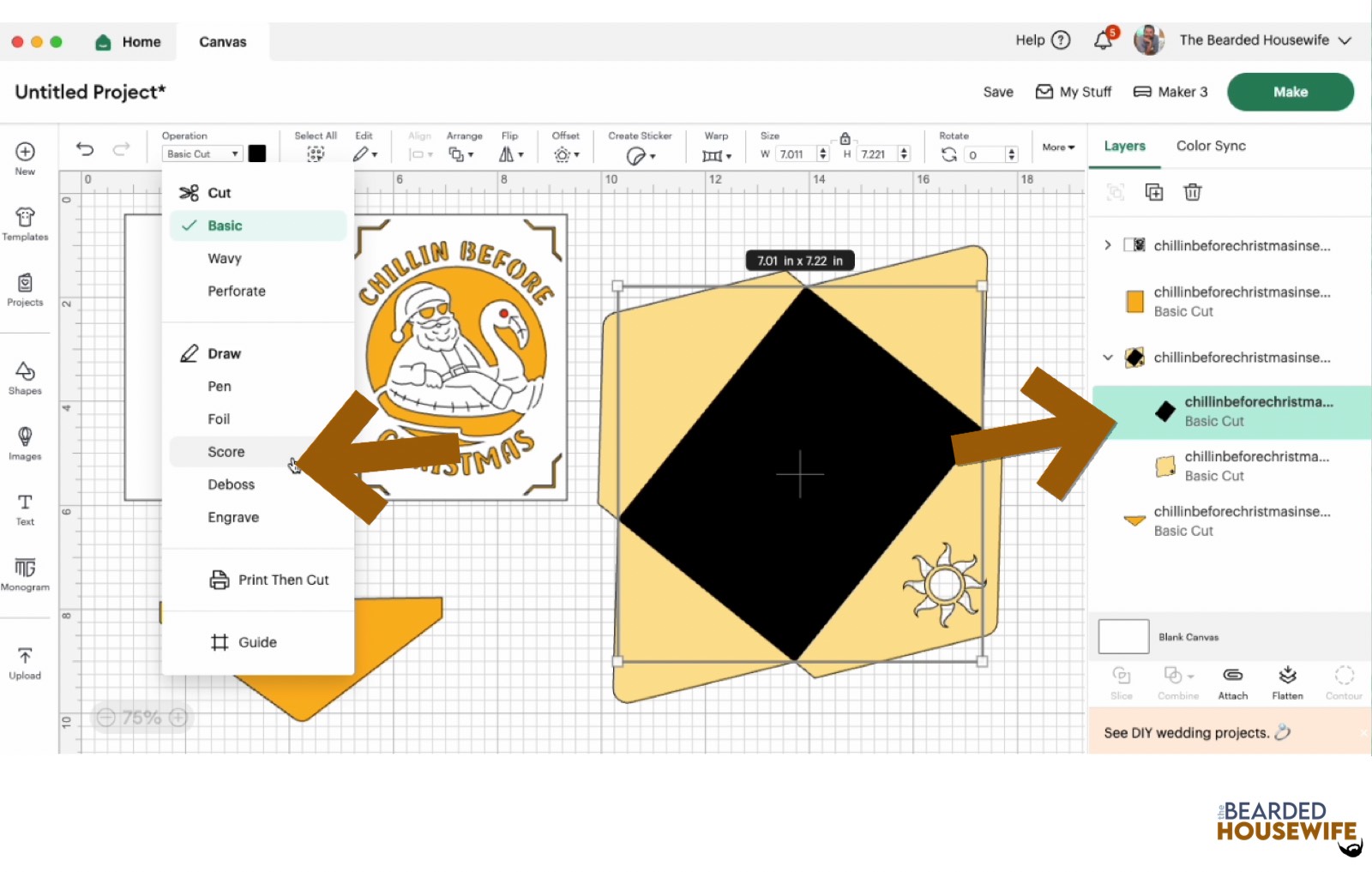Select the Text tool
The height and width of the screenshot is (872, 1372).
(25, 509)
